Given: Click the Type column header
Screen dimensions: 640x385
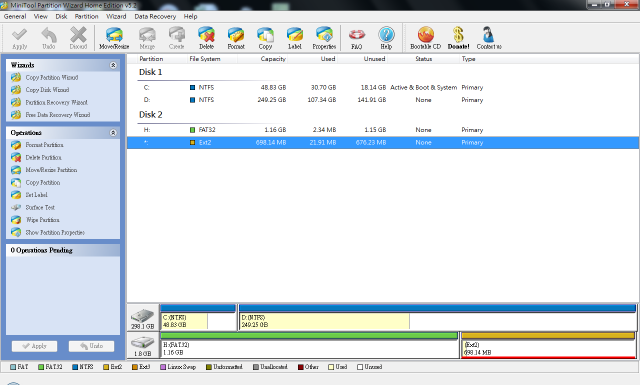Looking at the screenshot, I should tap(469, 59).
